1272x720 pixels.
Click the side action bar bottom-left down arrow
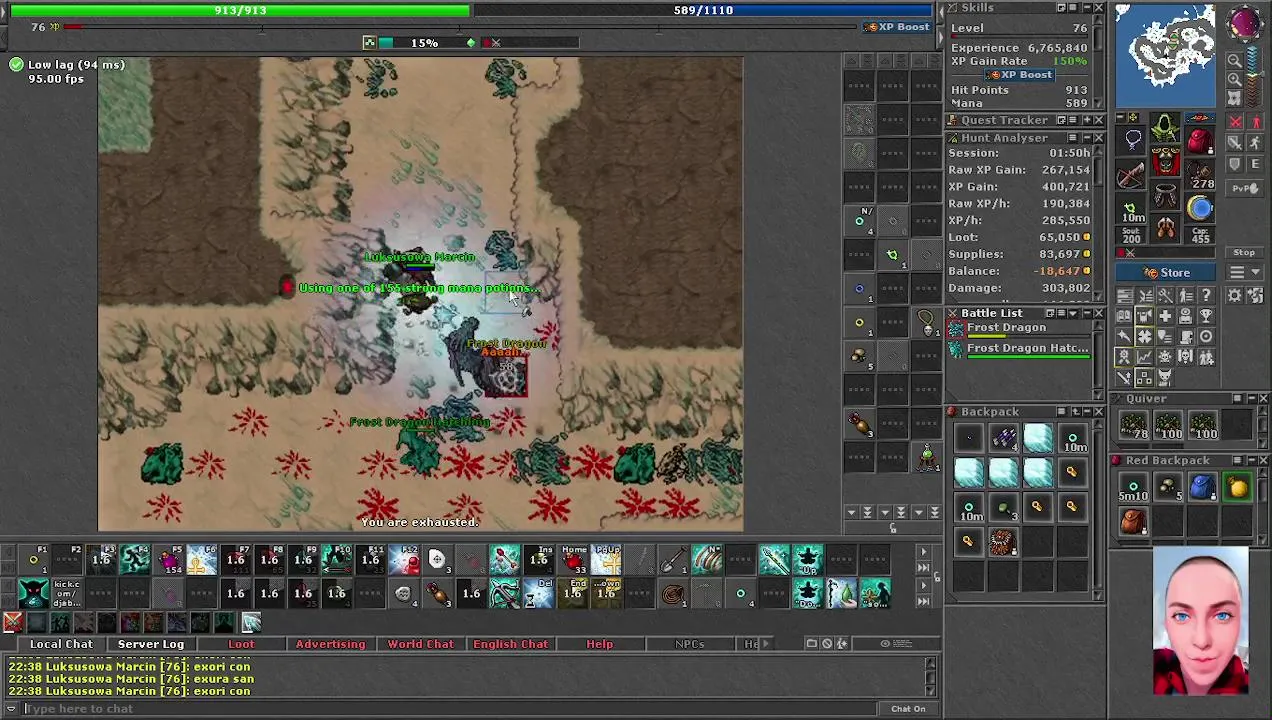(x=851, y=512)
